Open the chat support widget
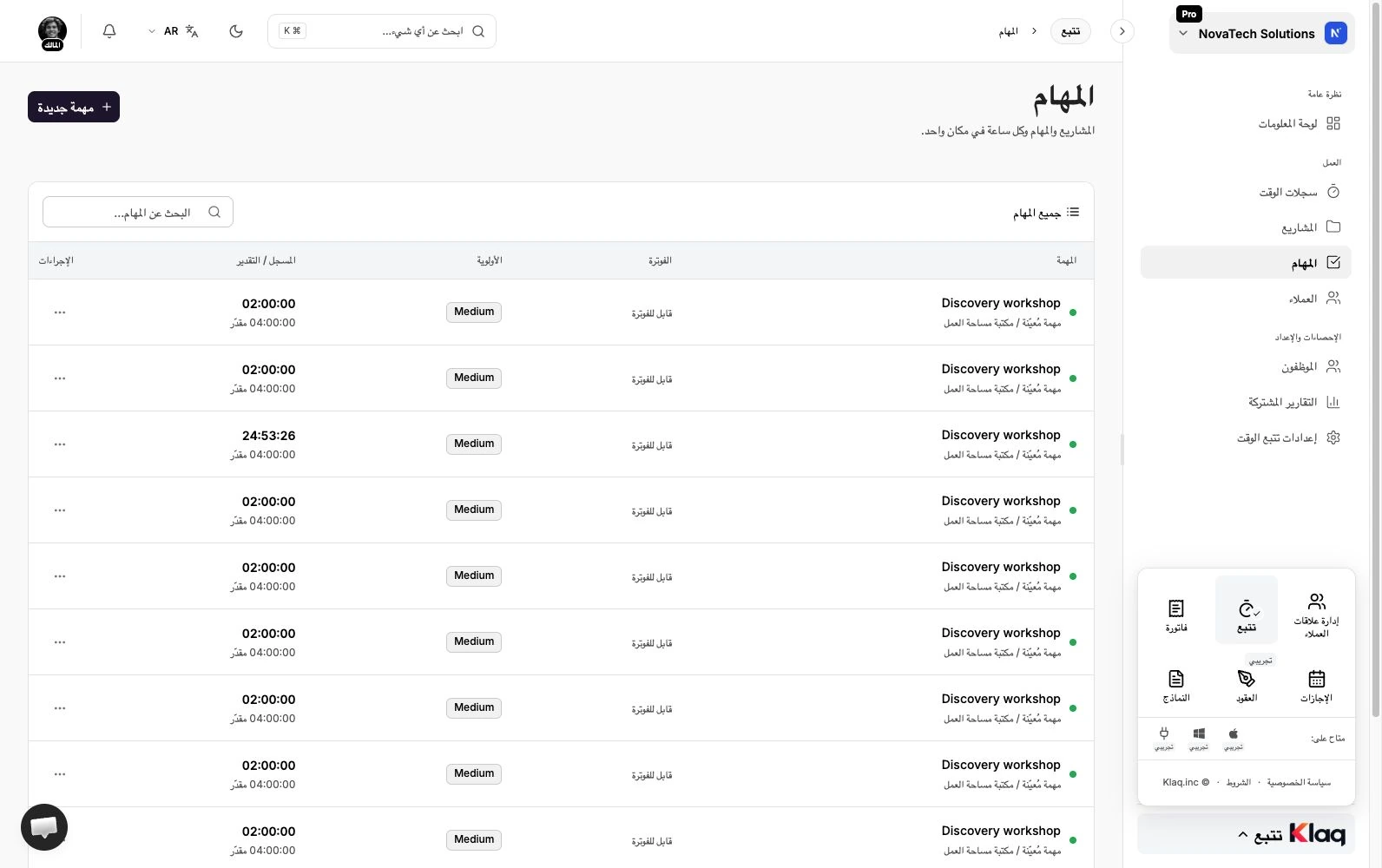 (x=44, y=828)
